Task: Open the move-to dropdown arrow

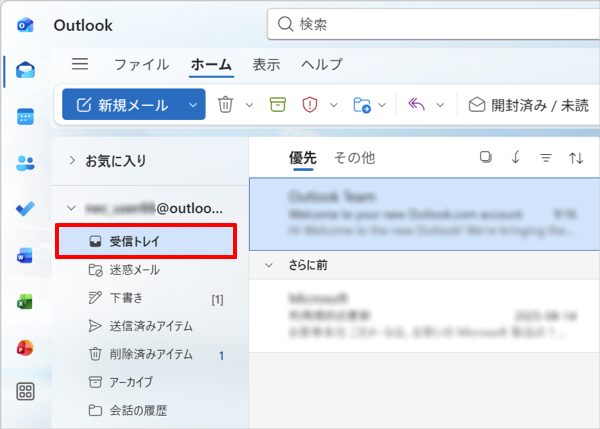Action: [x=382, y=105]
